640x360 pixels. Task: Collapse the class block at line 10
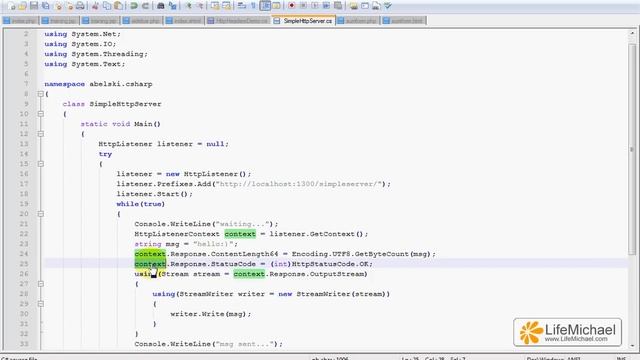point(40,114)
